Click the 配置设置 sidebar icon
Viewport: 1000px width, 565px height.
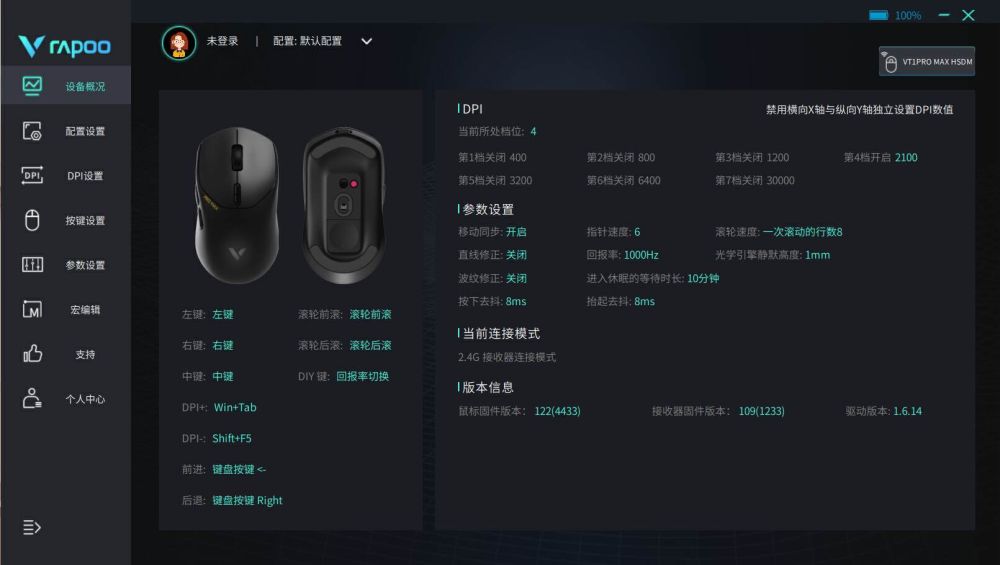32,131
